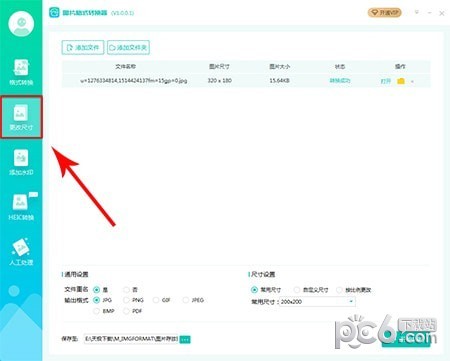Image resolution: width=450 pixels, height=361 pixels.
Task: Select the 更改尺寸 resize tool in sidebar
Action: [x=21, y=117]
